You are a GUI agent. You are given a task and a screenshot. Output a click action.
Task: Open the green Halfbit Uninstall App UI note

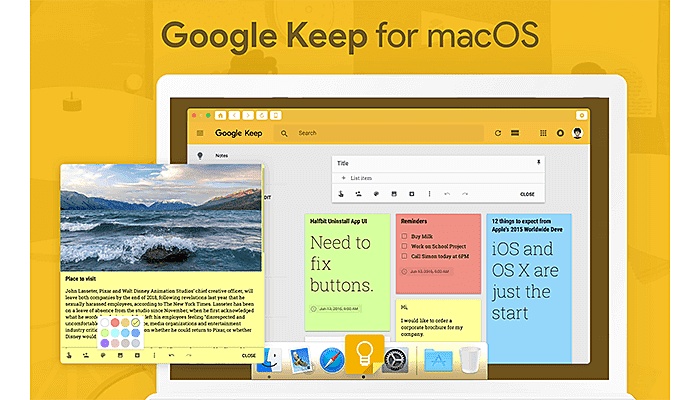pos(347,271)
